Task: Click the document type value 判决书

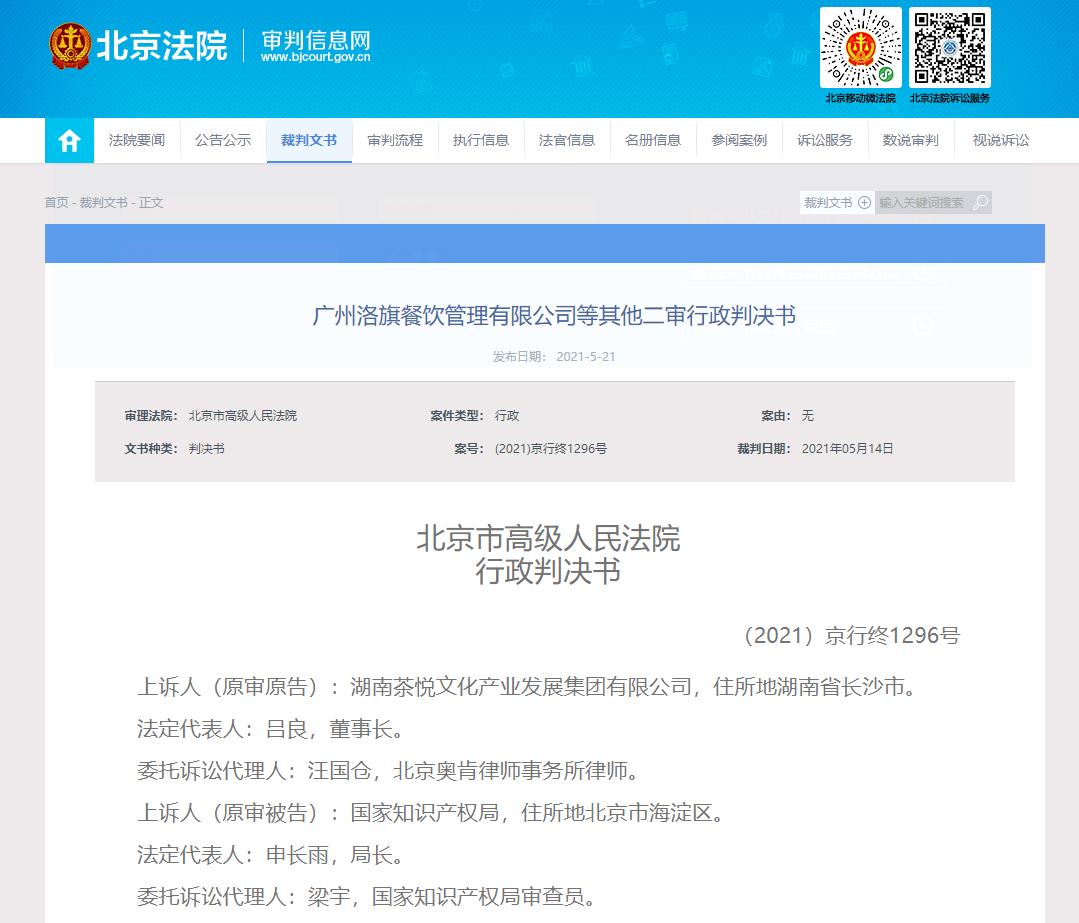Action: (206, 449)
